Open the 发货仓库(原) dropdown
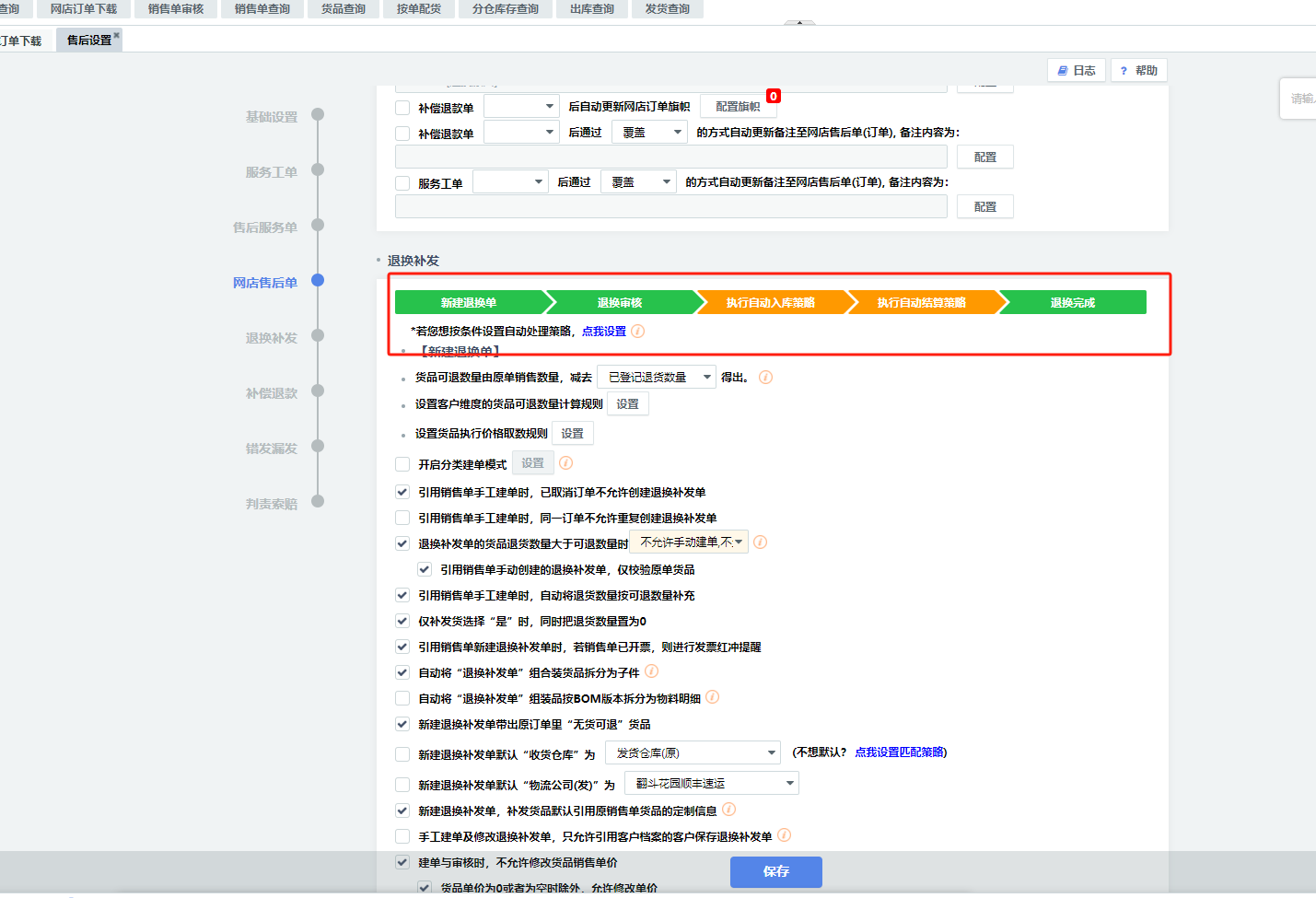Image resolution: width=1316 pixels, height=898 pixels. [693, 753]
